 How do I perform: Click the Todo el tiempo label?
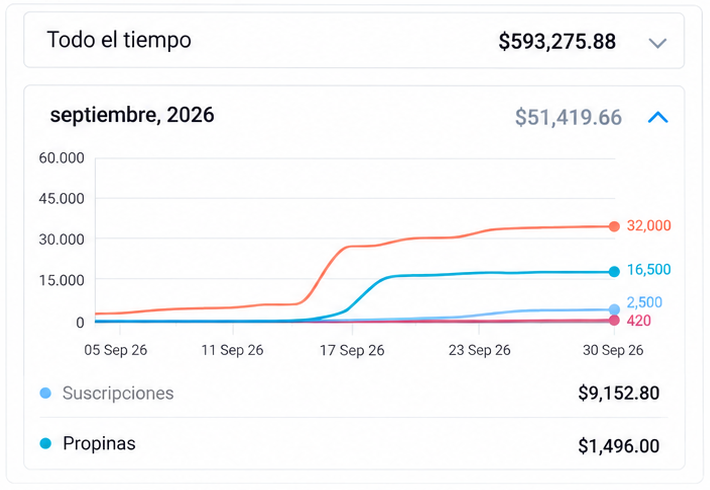(119, 40)
